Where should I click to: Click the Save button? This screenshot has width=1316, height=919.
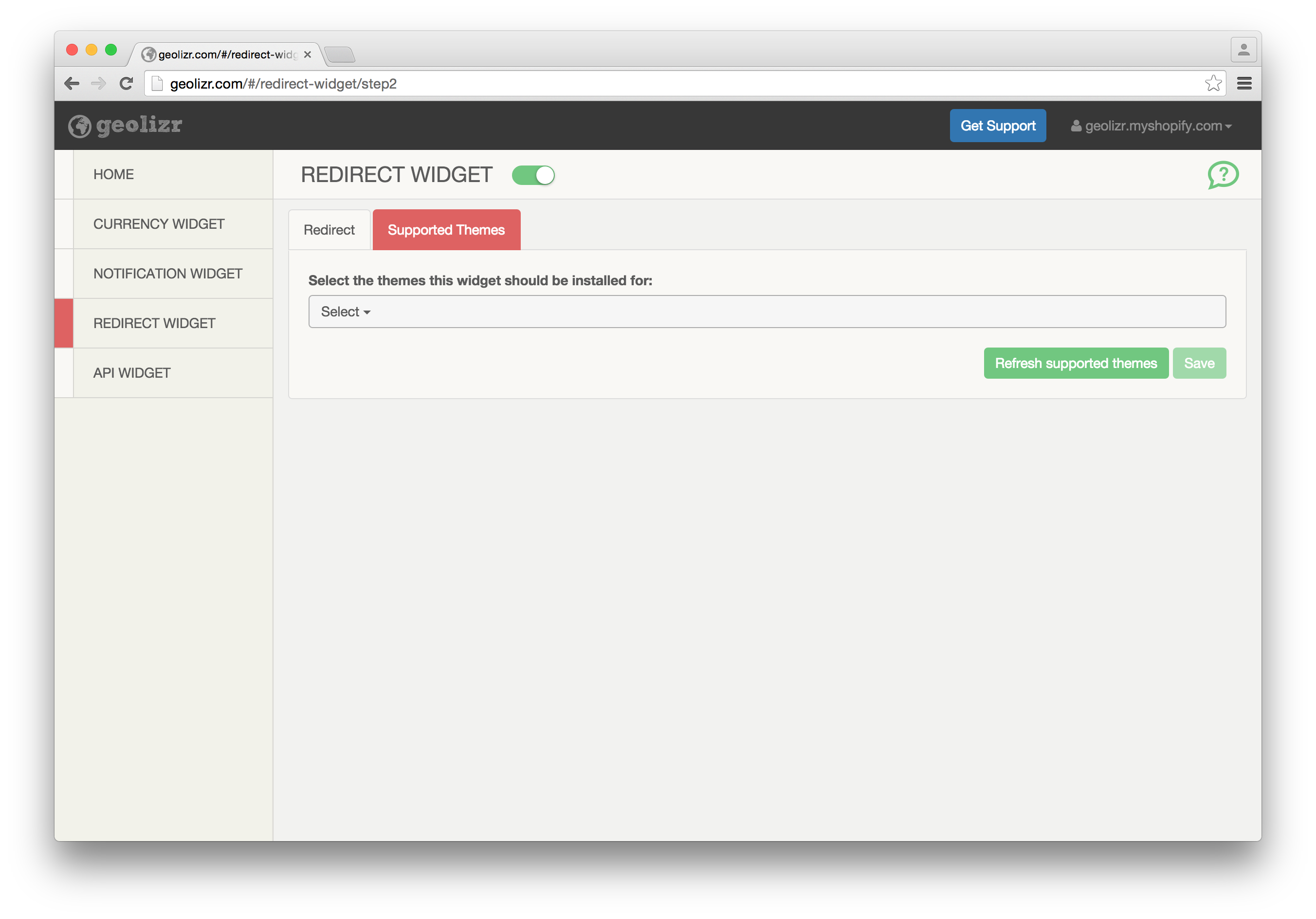1199,364
